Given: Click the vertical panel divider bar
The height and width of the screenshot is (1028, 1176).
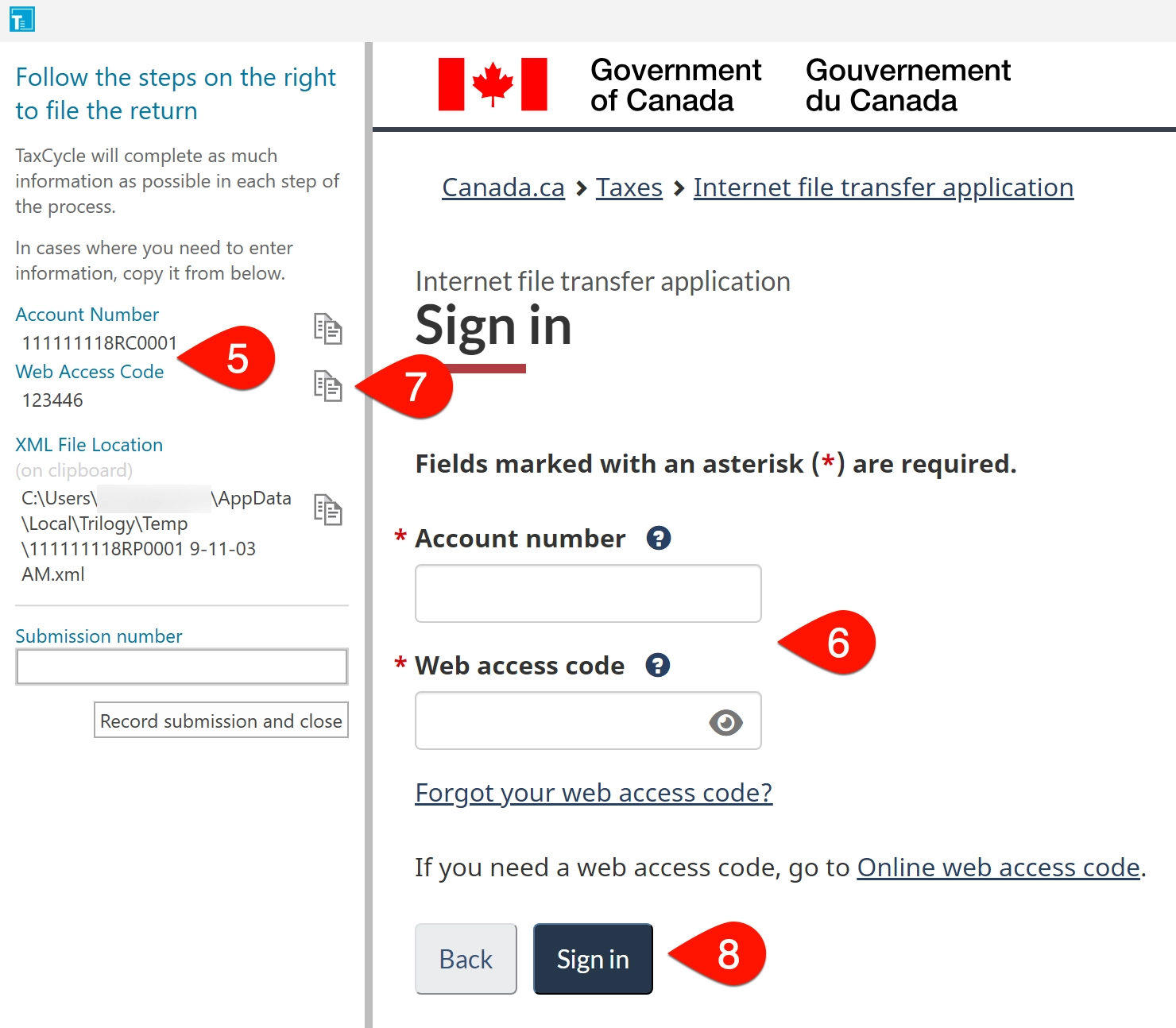Looking at the screenshot, I should (x=369, y=532).
